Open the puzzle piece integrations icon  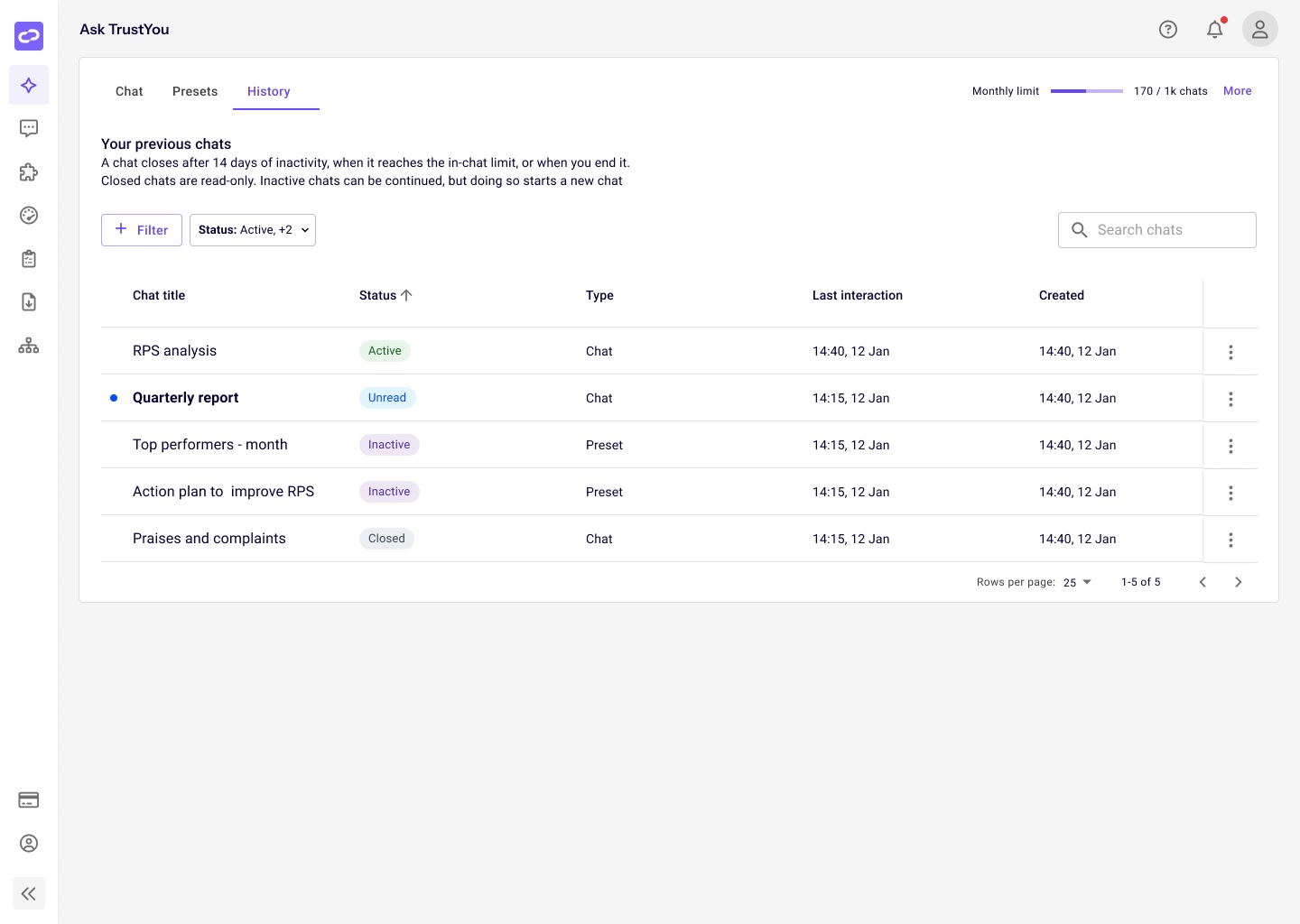tap(29, 171)
